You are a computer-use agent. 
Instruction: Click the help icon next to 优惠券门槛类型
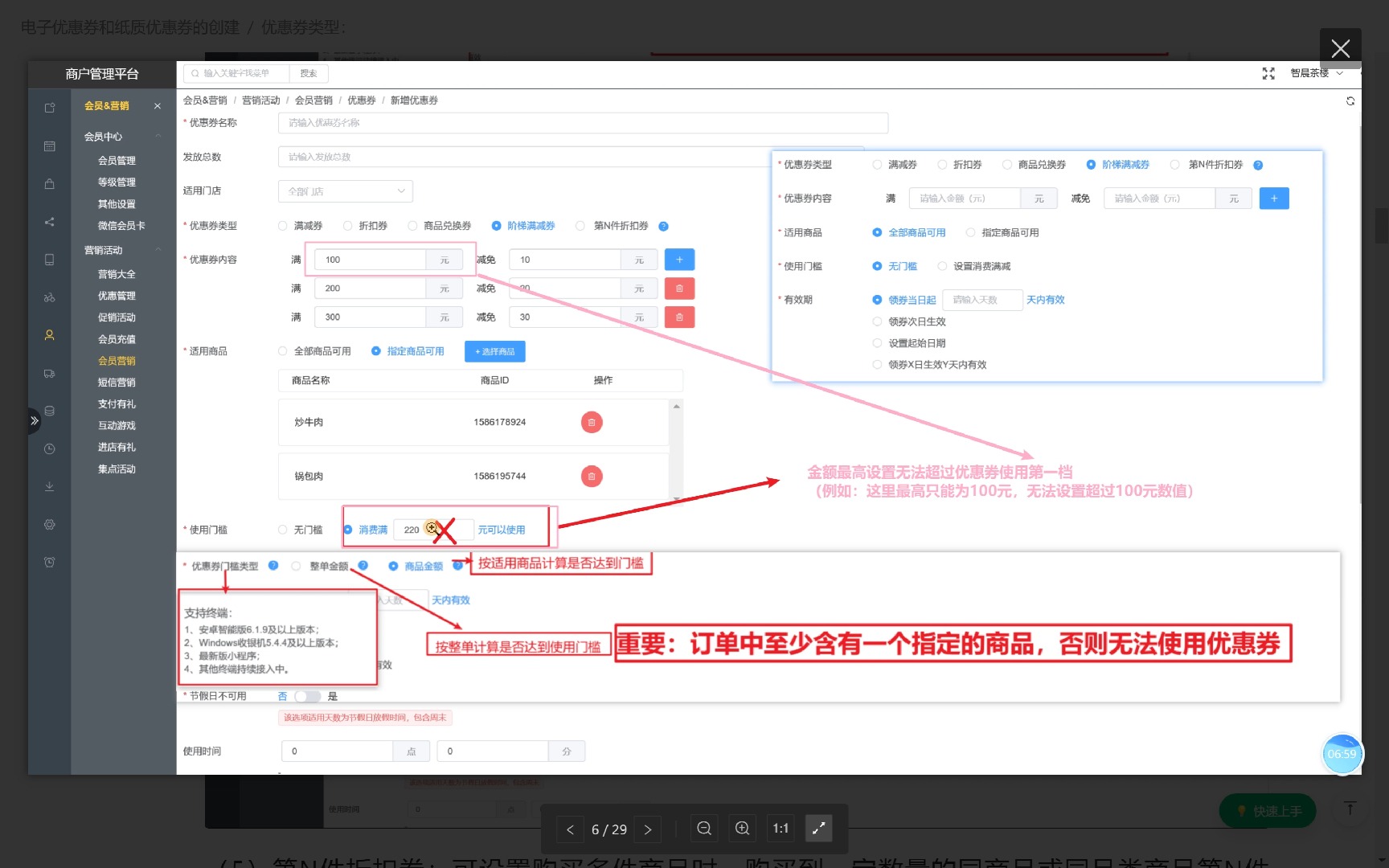(x=273, y=566)
